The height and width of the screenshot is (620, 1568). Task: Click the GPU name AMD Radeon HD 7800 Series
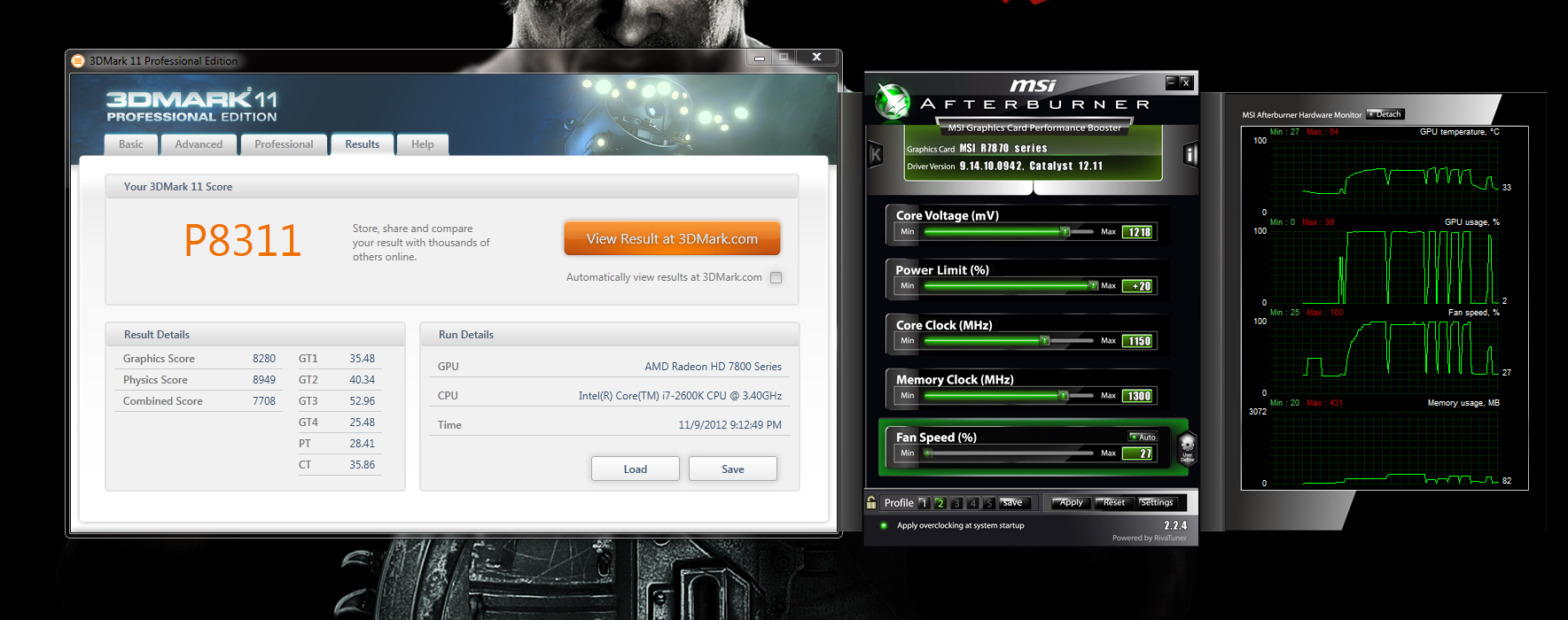click(714, 367)
